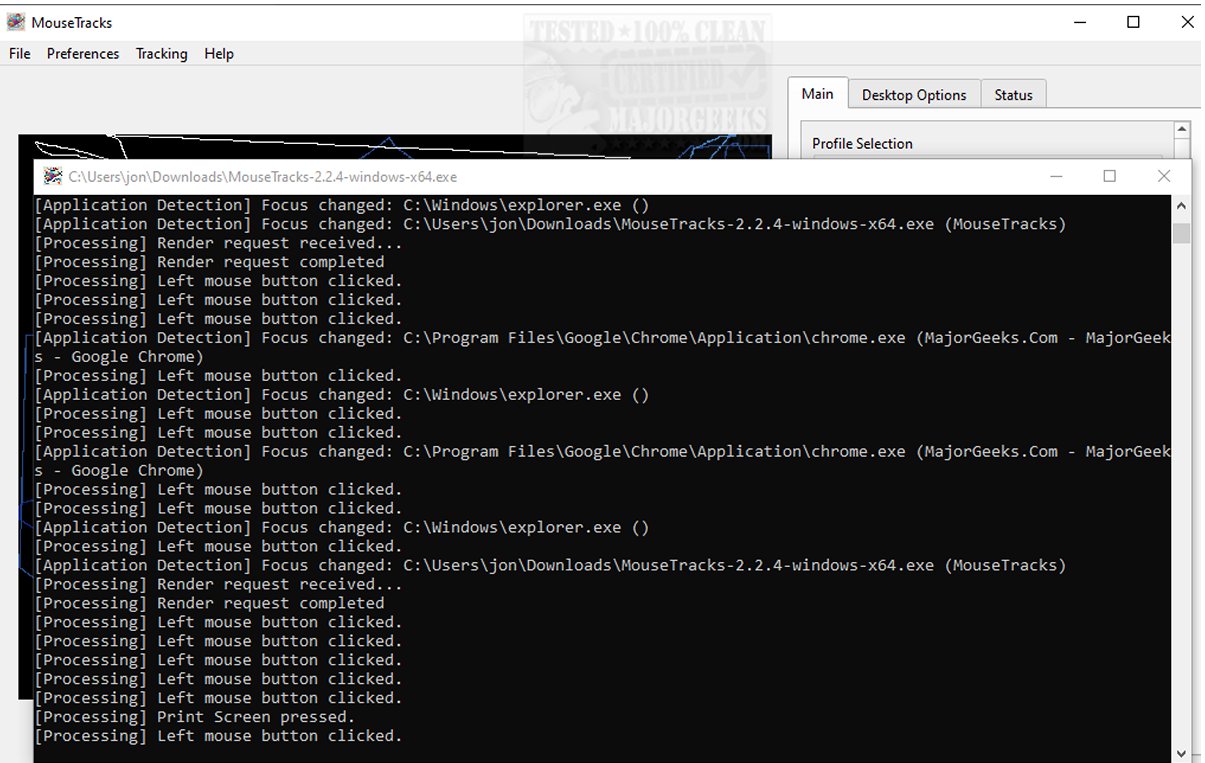The height and width of the screenshot is (763, 1205).
Task: Click the console window's title bar icon
Action: click(53, 176)
